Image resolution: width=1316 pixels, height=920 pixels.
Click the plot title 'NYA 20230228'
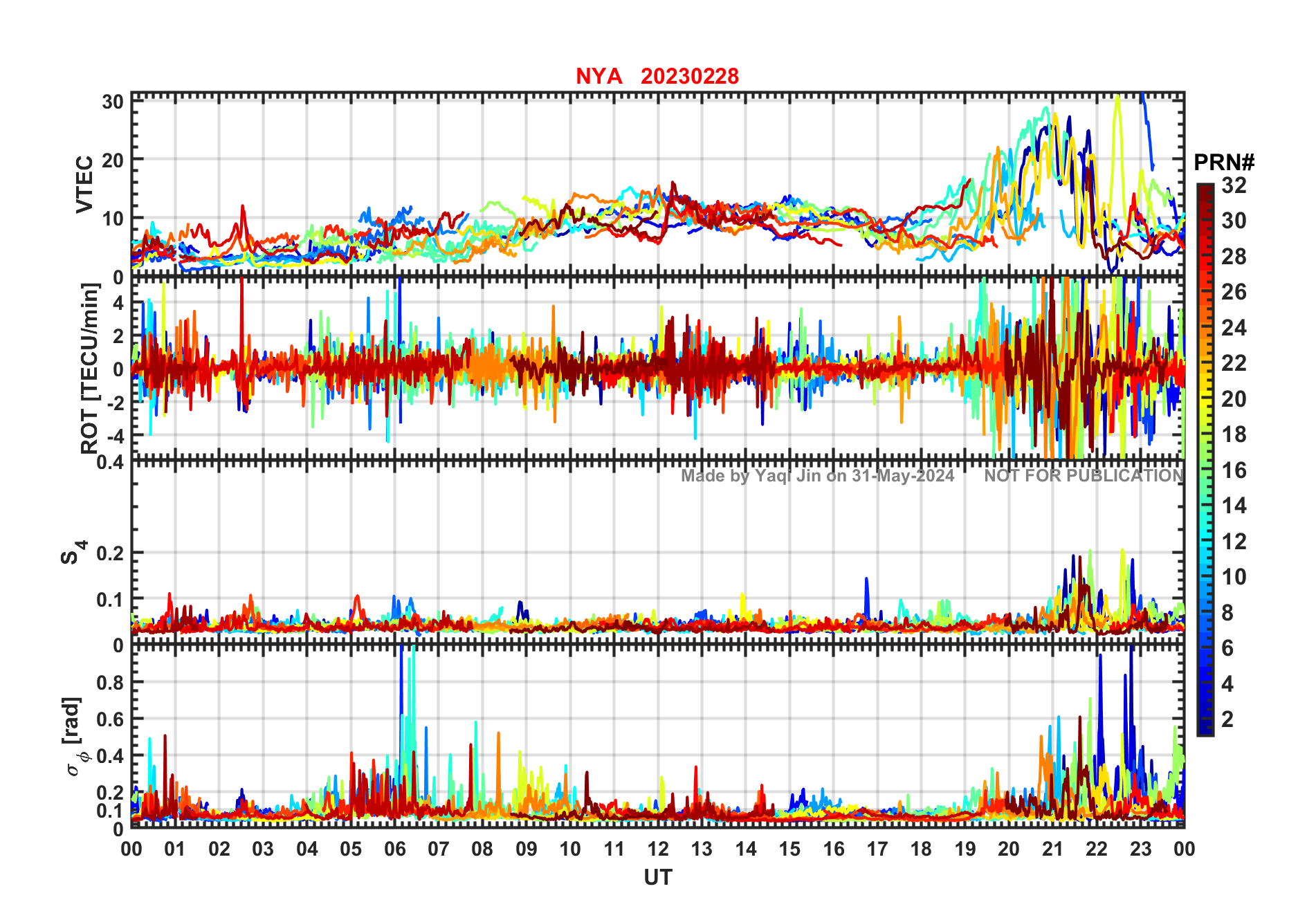[657, 76]
